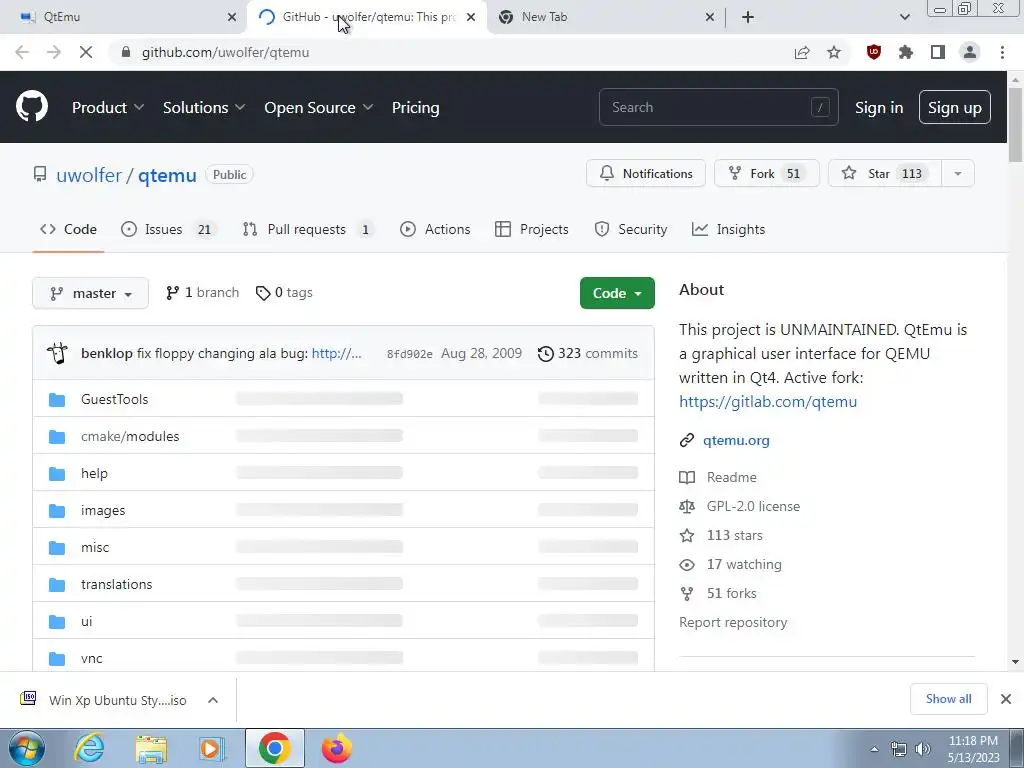
Task: Expand download options for Win Xp iso
Action: pyautogui.click(x=213, y=700)
